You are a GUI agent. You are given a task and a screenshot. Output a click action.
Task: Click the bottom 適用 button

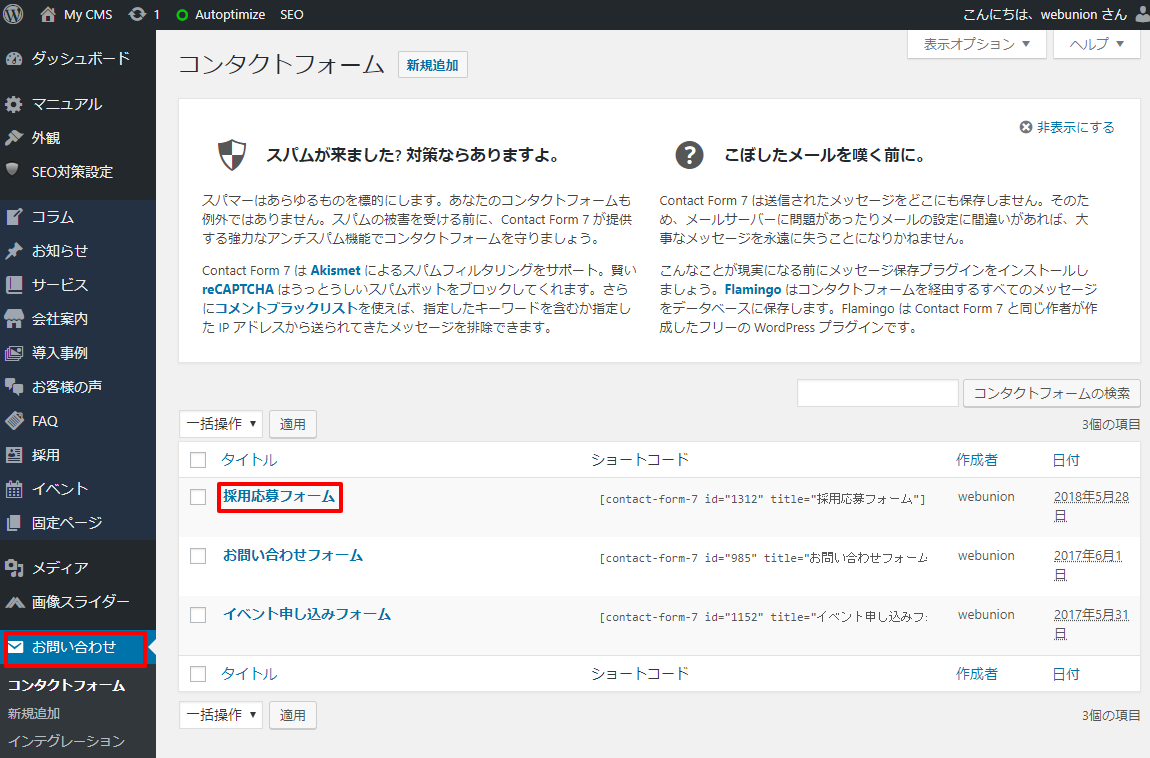(x=293, y=715)
